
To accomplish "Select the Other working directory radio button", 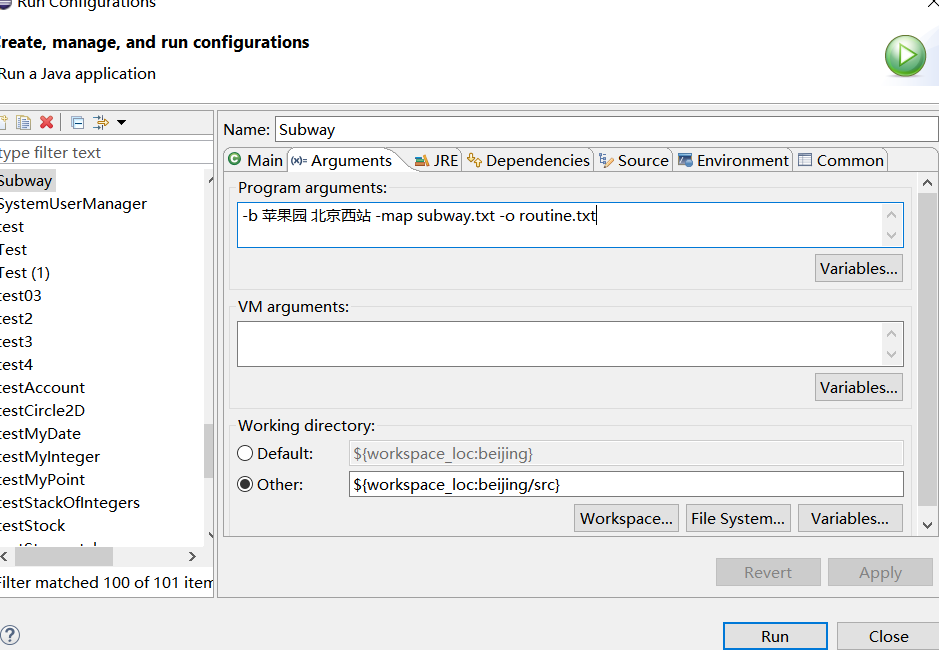I will coord(245,484).
